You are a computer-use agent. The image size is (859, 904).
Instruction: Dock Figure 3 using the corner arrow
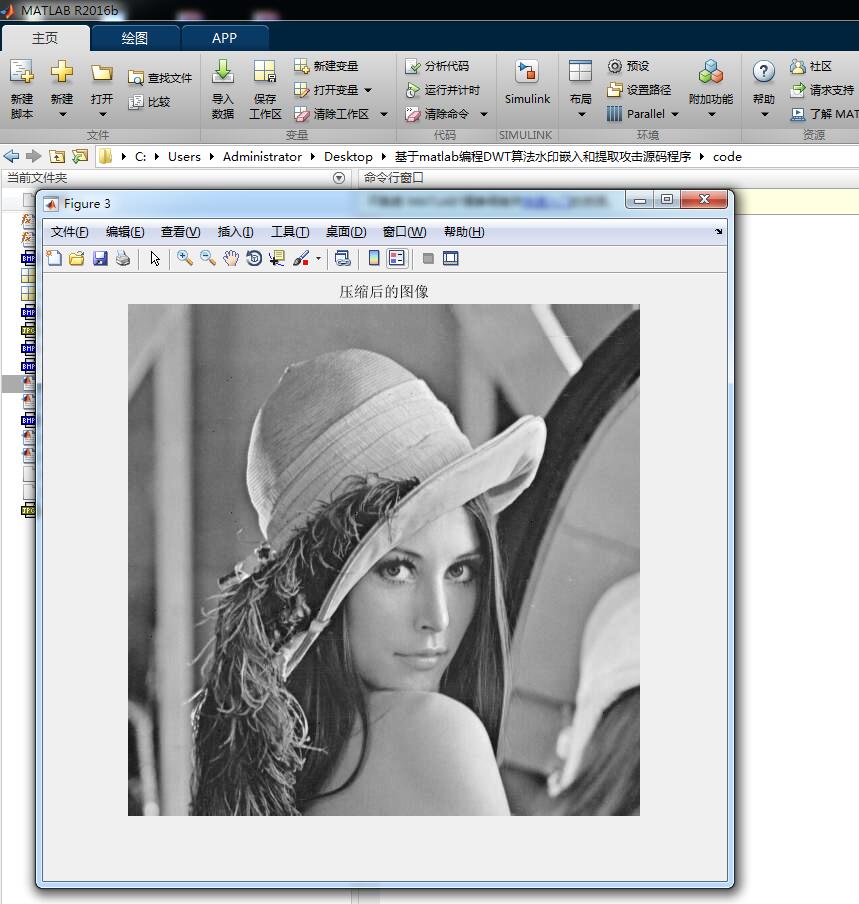[x=718, y=232]
